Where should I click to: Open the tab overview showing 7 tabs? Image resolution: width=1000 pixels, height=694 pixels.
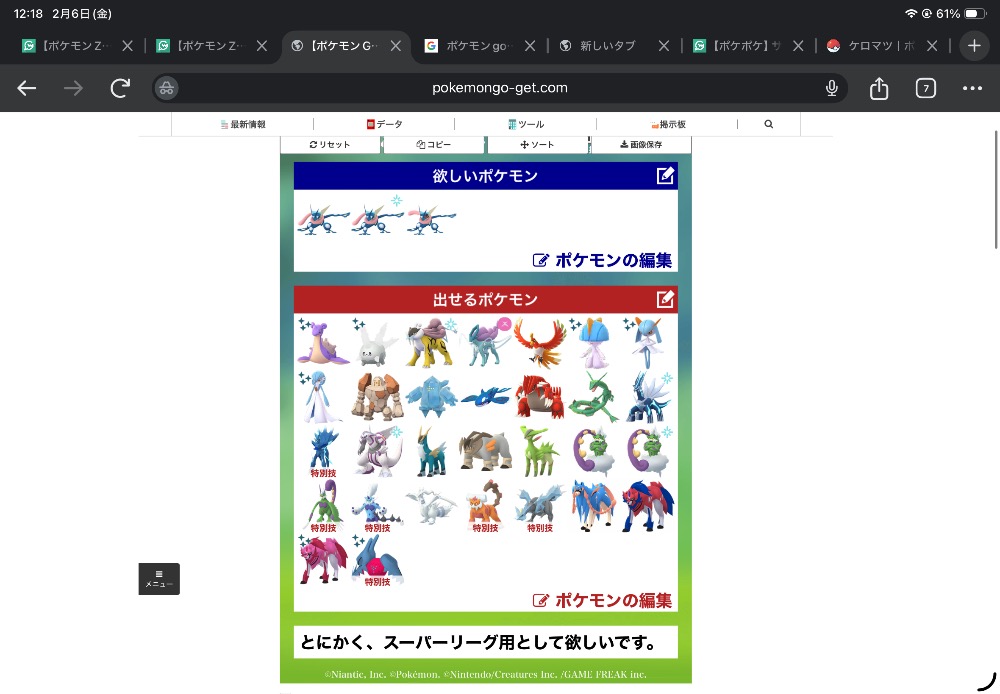click(926, 88)
